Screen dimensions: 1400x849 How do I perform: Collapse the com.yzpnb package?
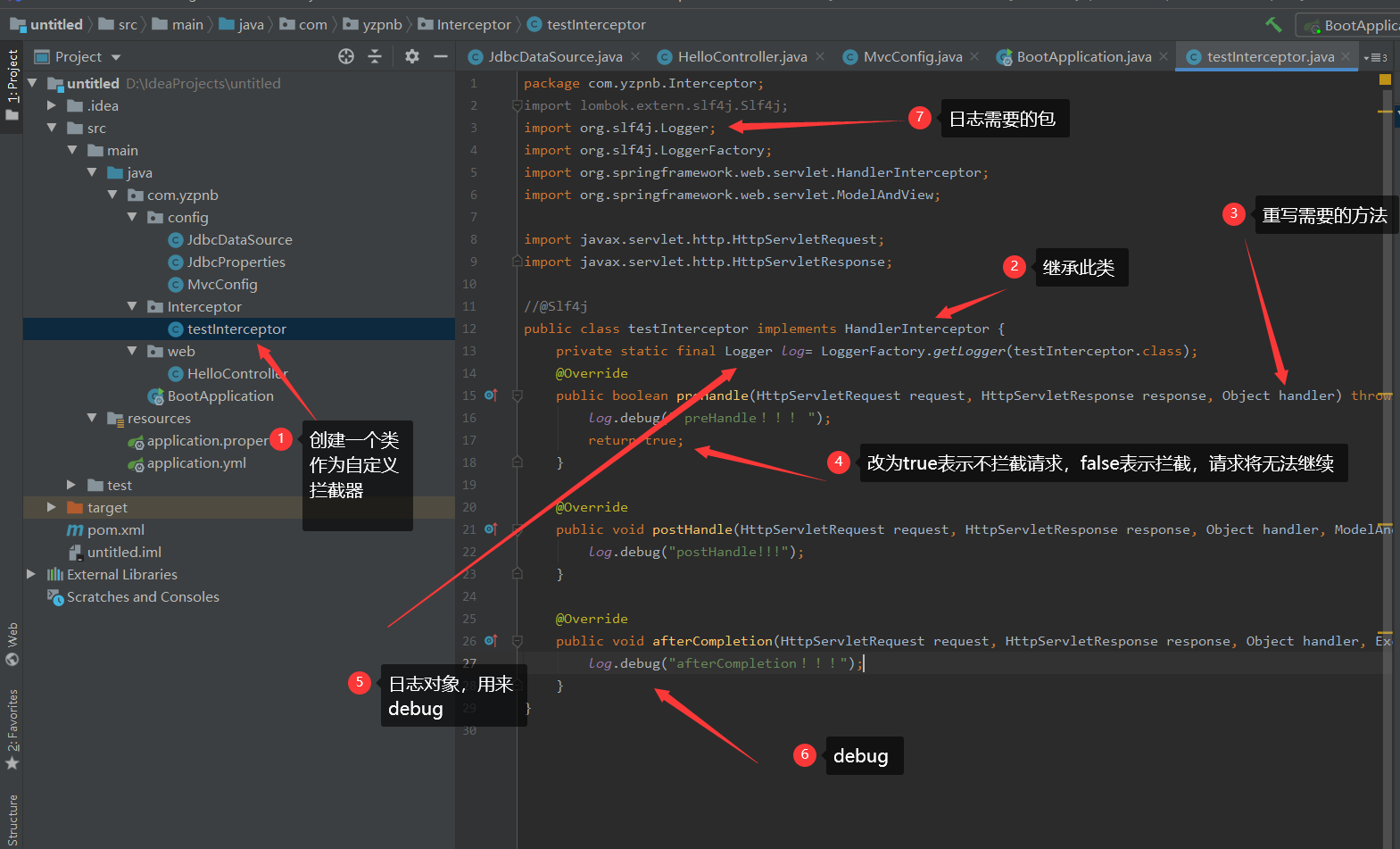(112, 195)
